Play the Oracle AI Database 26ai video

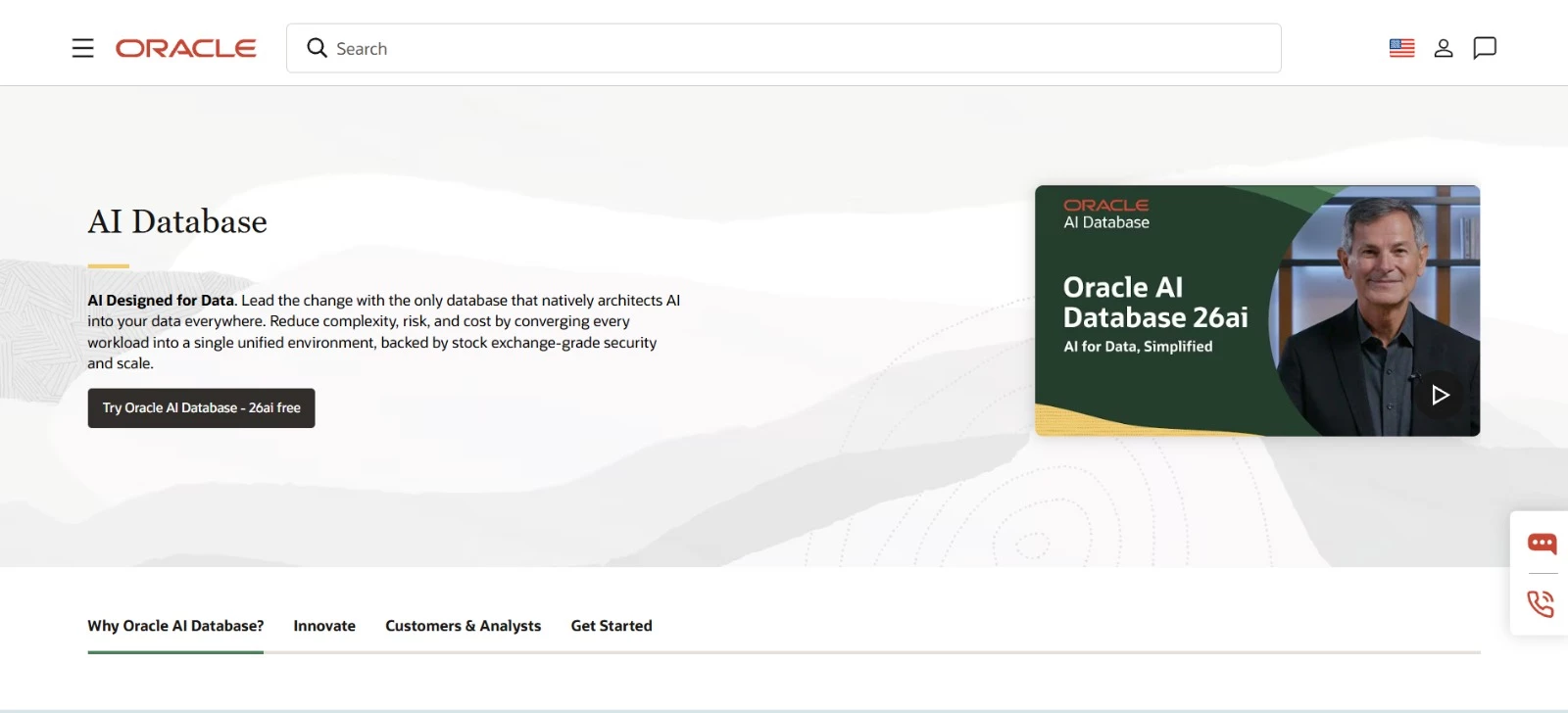pyautogui.click(x=1440, y=395)
